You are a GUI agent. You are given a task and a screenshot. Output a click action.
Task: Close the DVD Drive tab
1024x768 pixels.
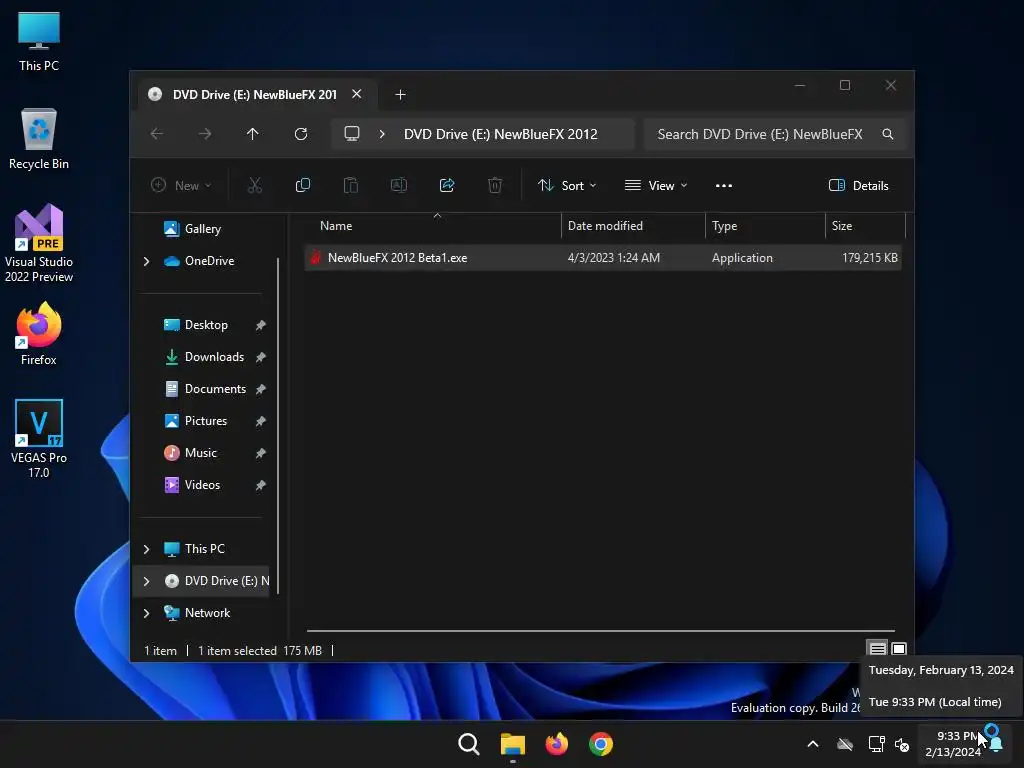click(x=357, y=94)
